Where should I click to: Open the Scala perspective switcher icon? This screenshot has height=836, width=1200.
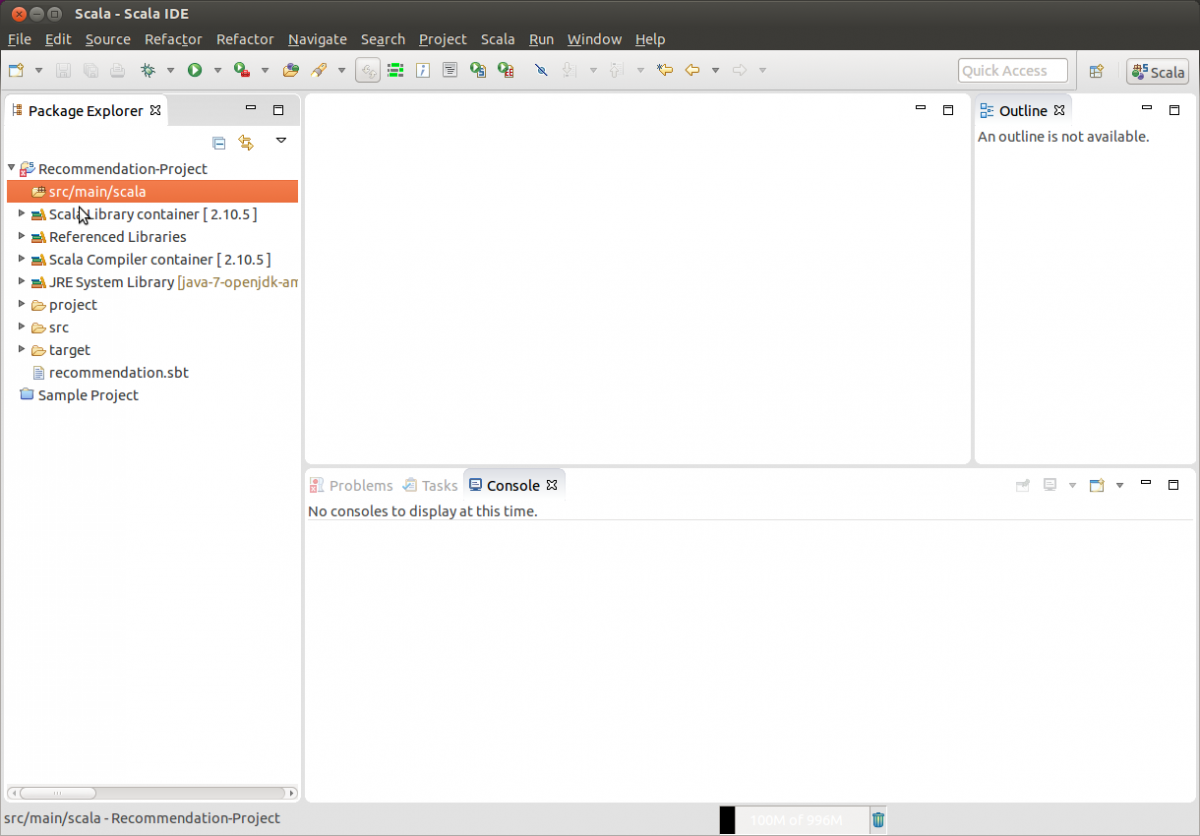tap(1157, 71)
